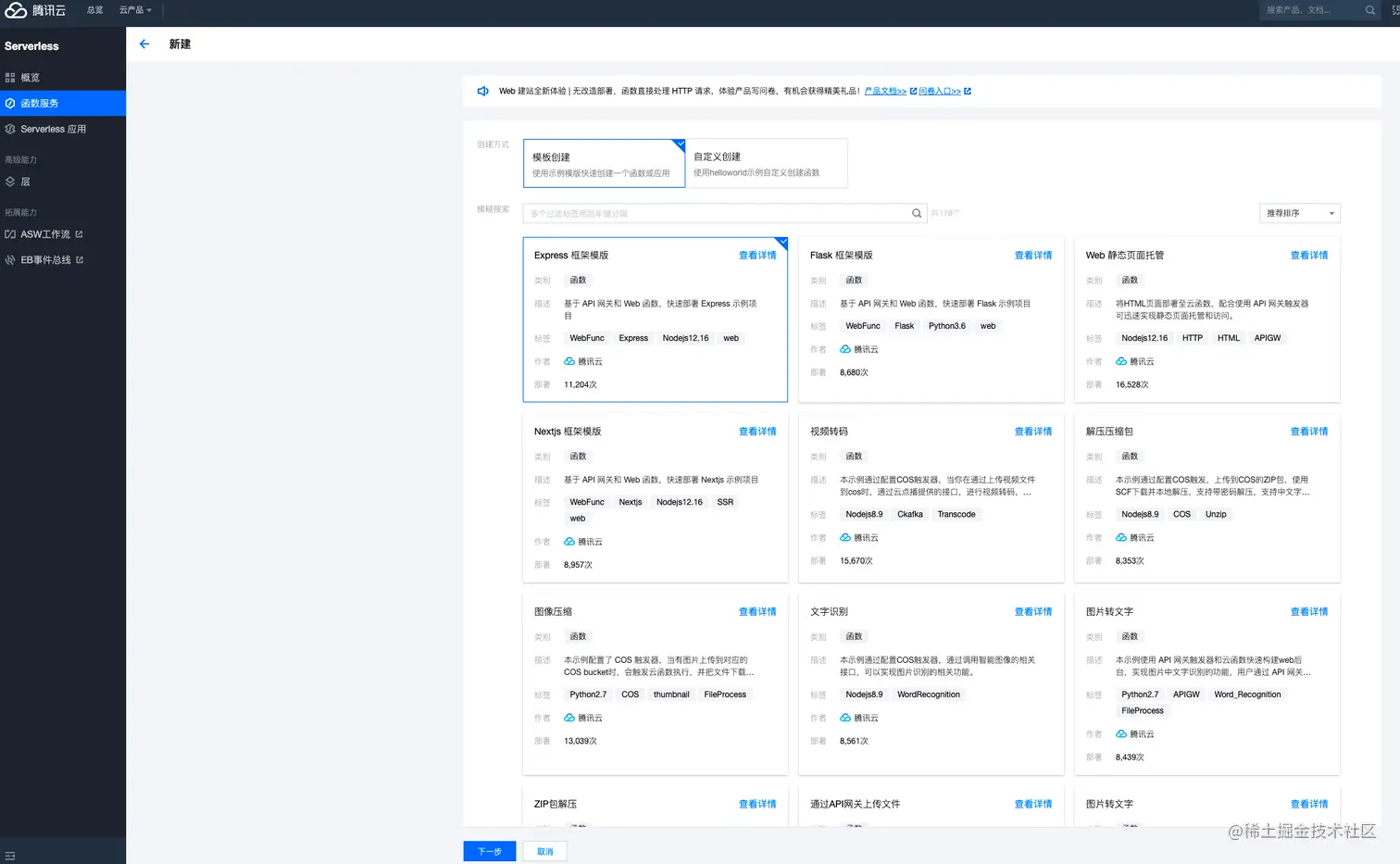View details of 图像压缩 template
This screenshot has height=864, width=1400.
(757, 612)
